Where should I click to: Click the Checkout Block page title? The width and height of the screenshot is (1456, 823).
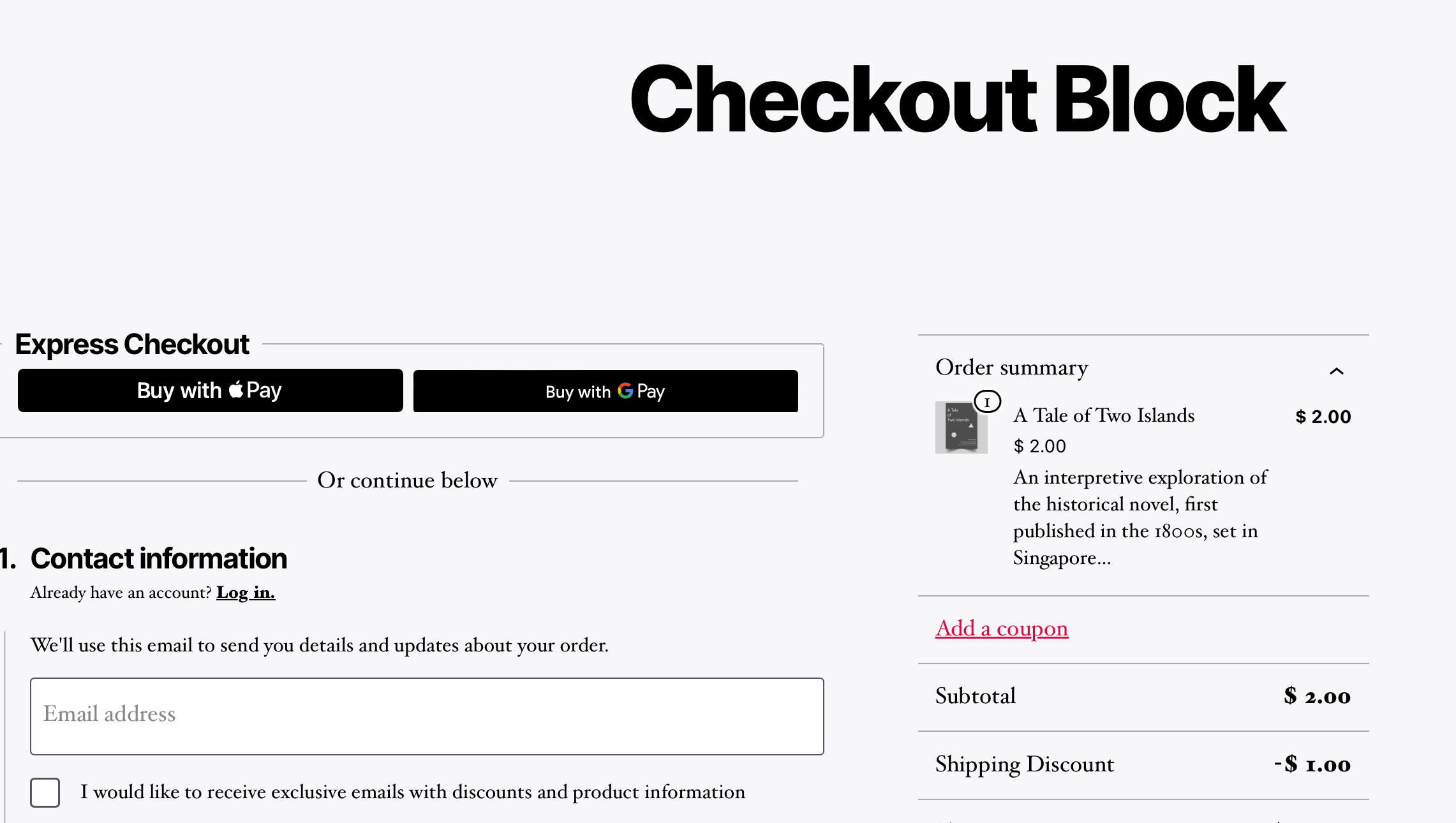click(x=957, y=100)
